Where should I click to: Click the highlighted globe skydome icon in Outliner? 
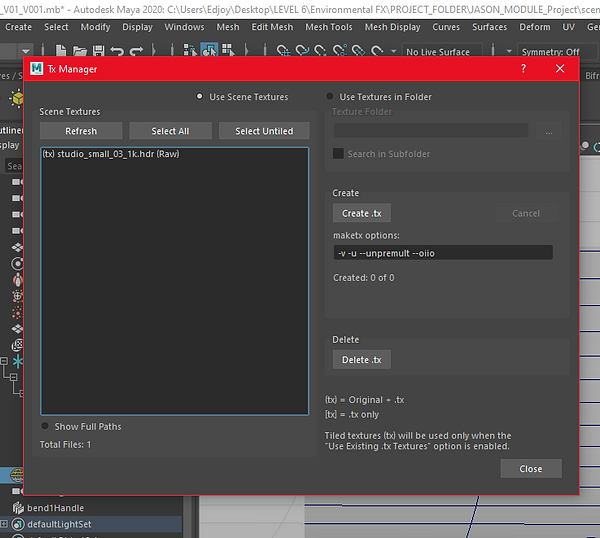[x=17, y=475]
